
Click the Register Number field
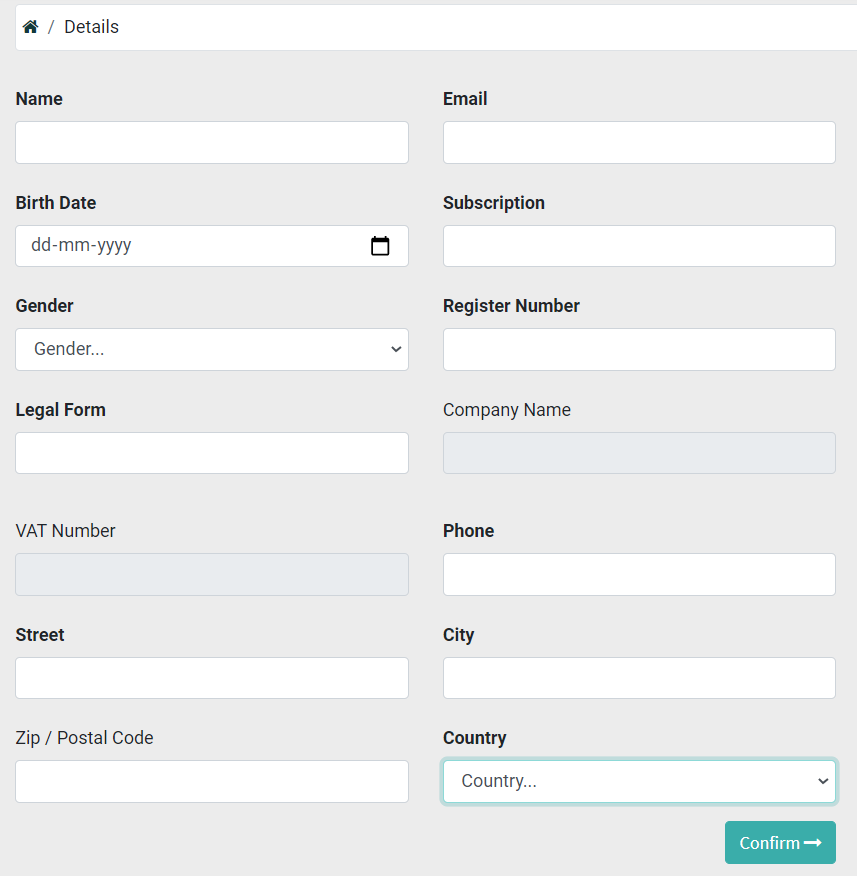[x=639, y=349]
